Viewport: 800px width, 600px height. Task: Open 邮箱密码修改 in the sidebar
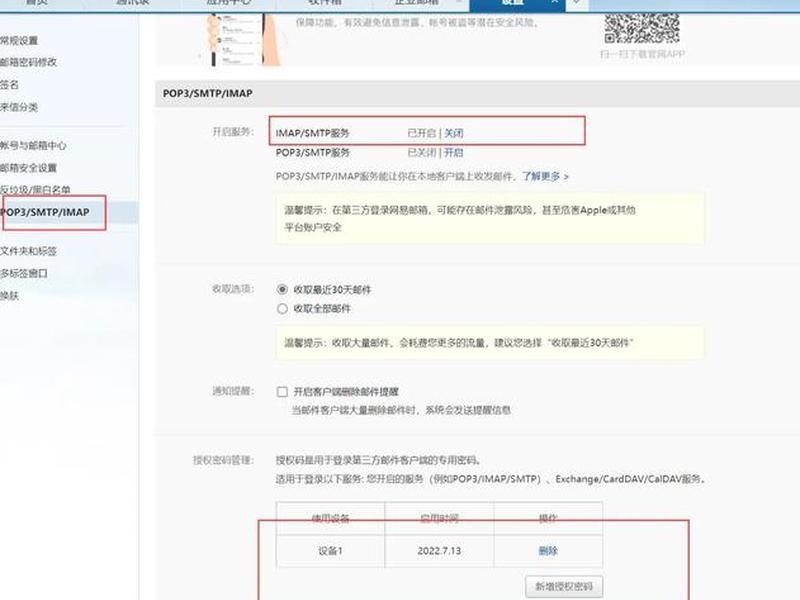coord(29,62)
